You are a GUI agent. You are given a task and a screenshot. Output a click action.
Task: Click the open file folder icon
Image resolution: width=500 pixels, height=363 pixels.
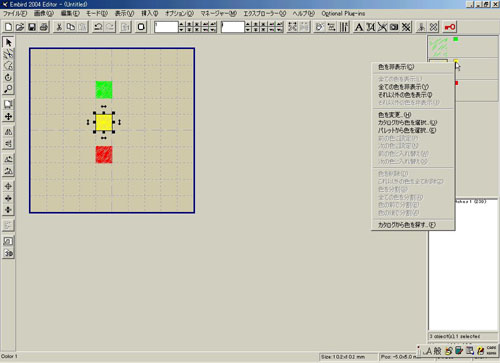(20, 27)
